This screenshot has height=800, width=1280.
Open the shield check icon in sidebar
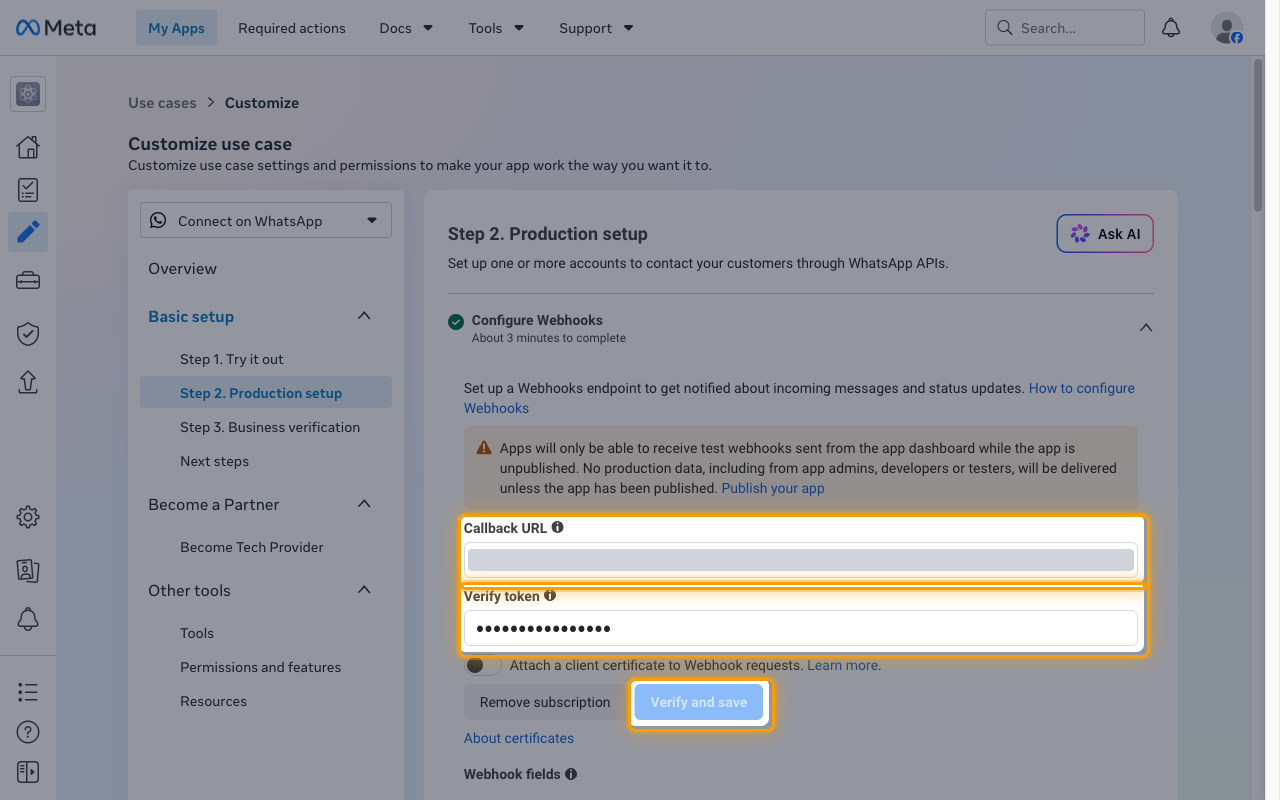28,334
